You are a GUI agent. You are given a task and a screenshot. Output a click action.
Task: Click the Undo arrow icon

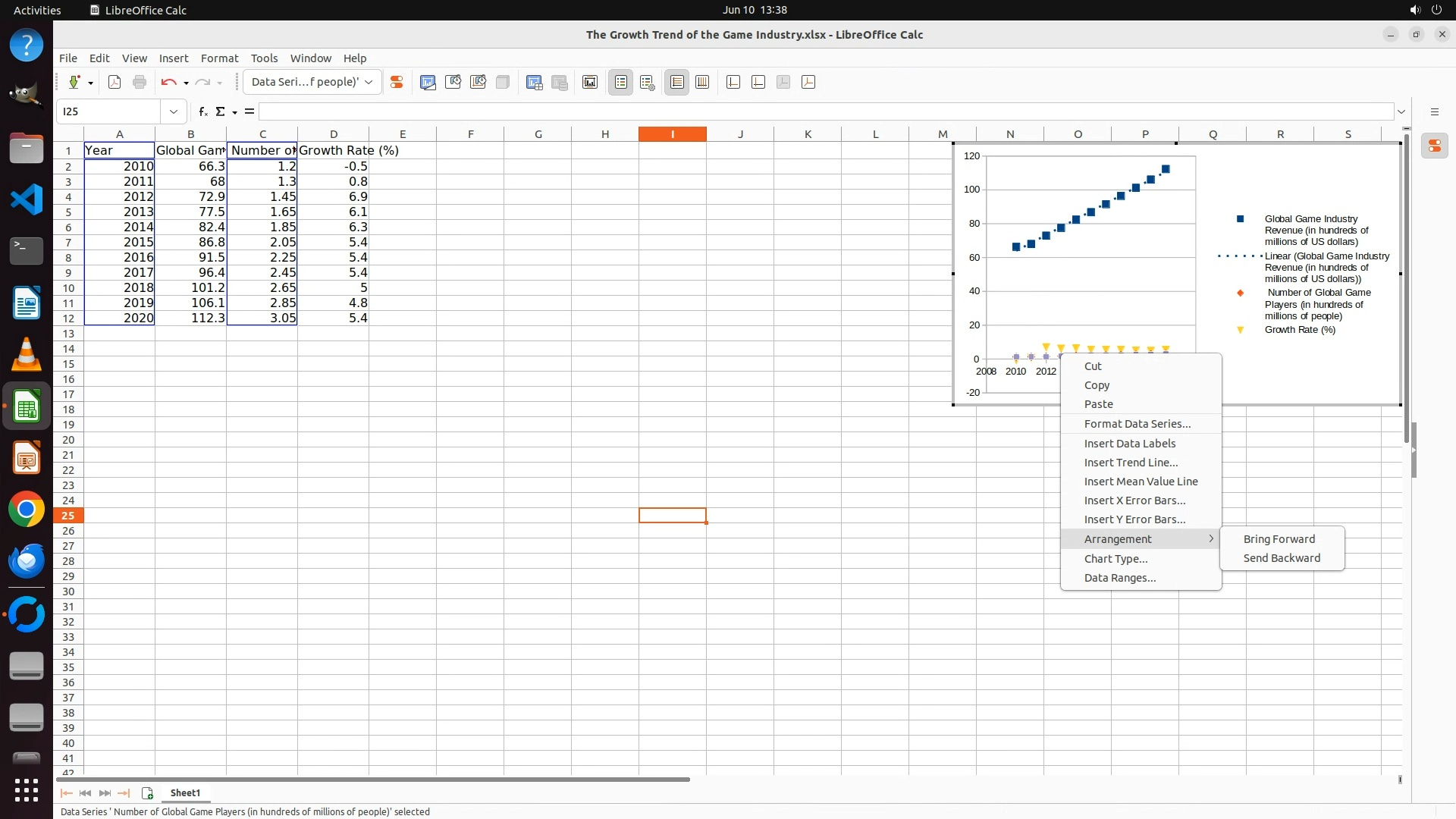point(168,82)
